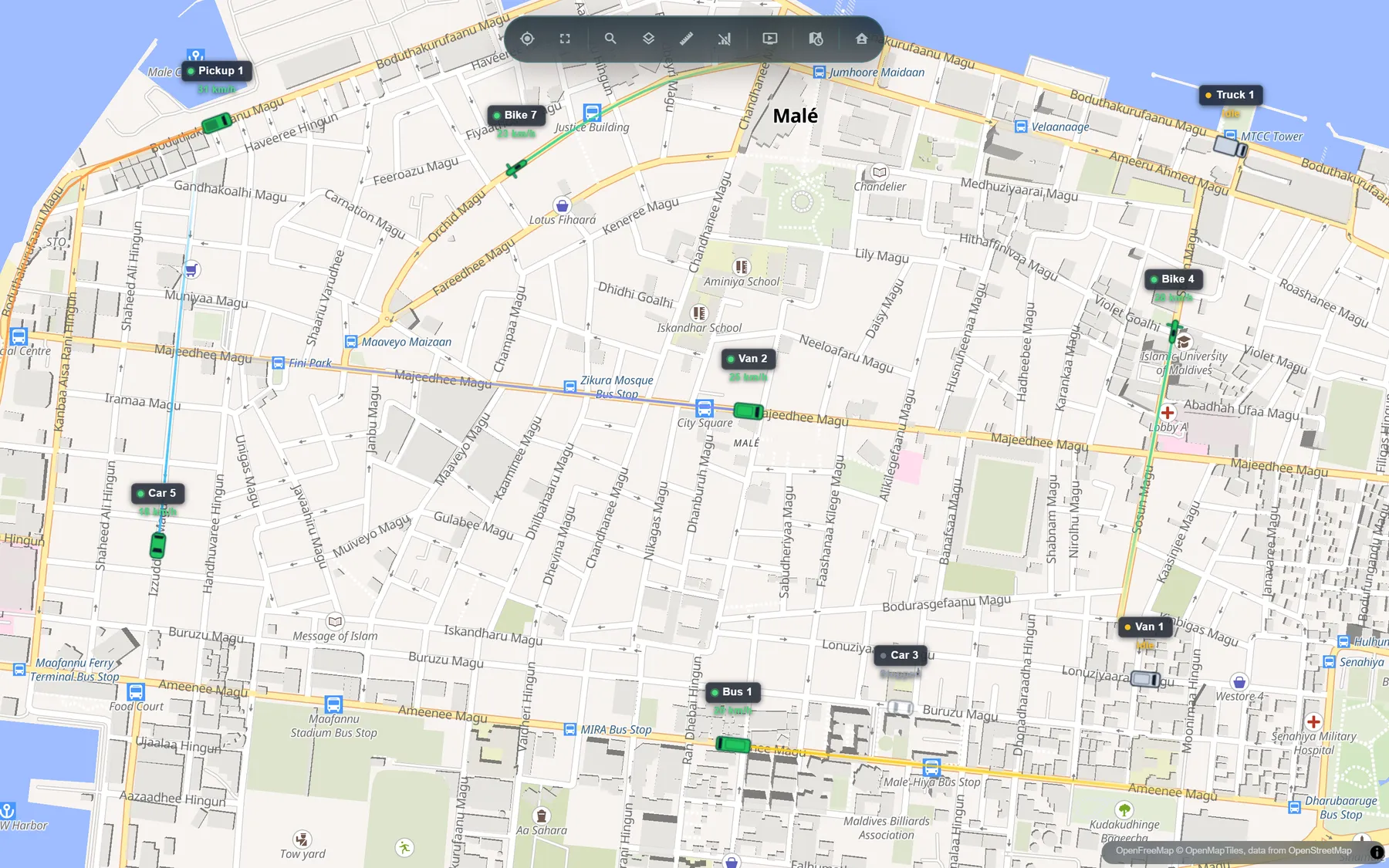The image size is (1389, 868).
Task: Click the Bus 1 label
Action: (733, 692)
